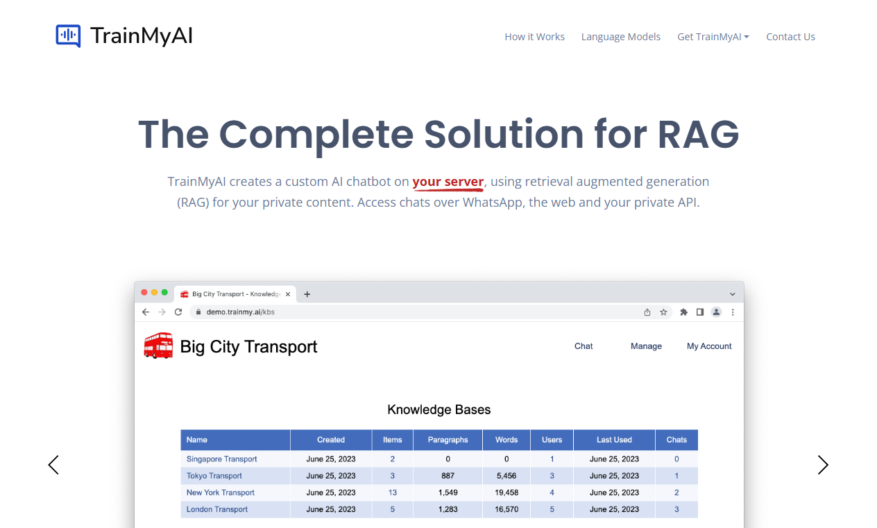Screen dimensions: 877x528
Task: Click the browser back arrow in the demo
Action: pyautogui.click(x=146, y=312)
